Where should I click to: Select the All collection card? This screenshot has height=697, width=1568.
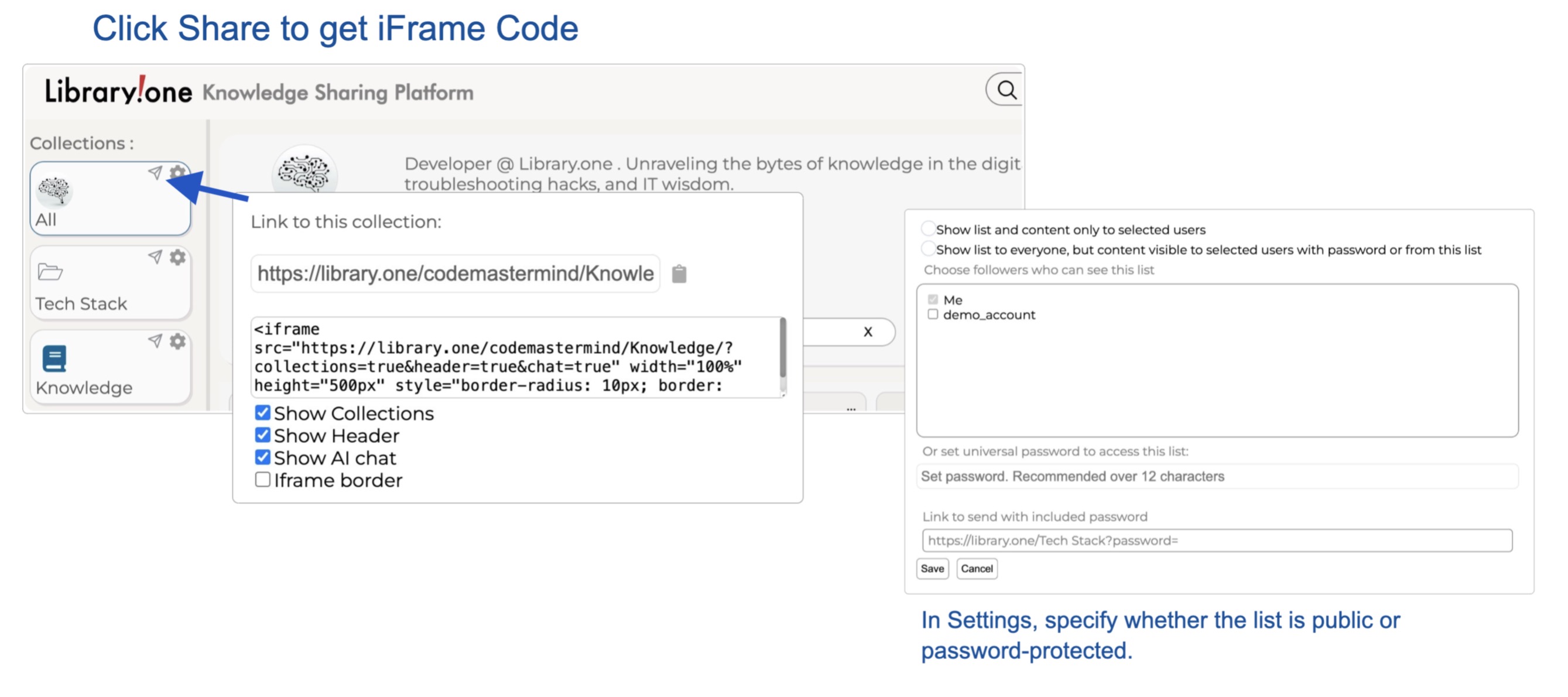[110, 199]
